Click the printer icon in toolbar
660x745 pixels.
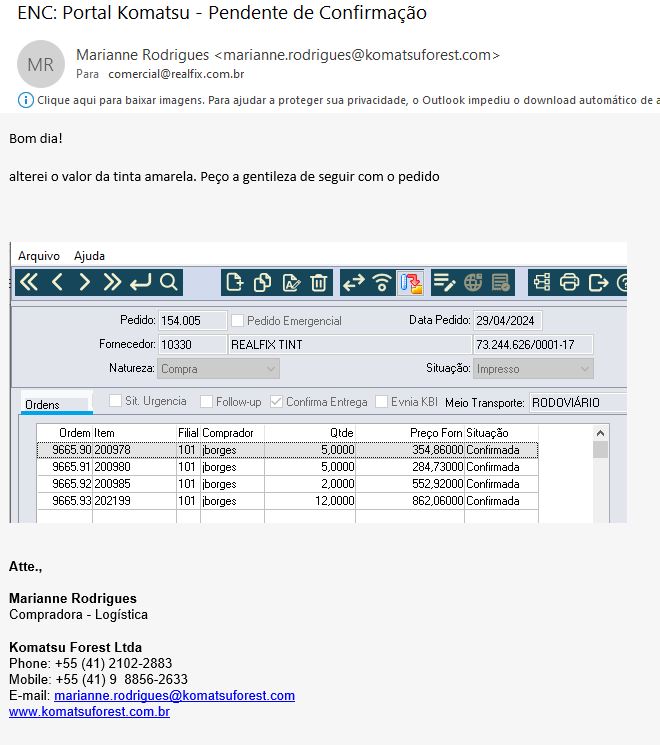point(570,282)
